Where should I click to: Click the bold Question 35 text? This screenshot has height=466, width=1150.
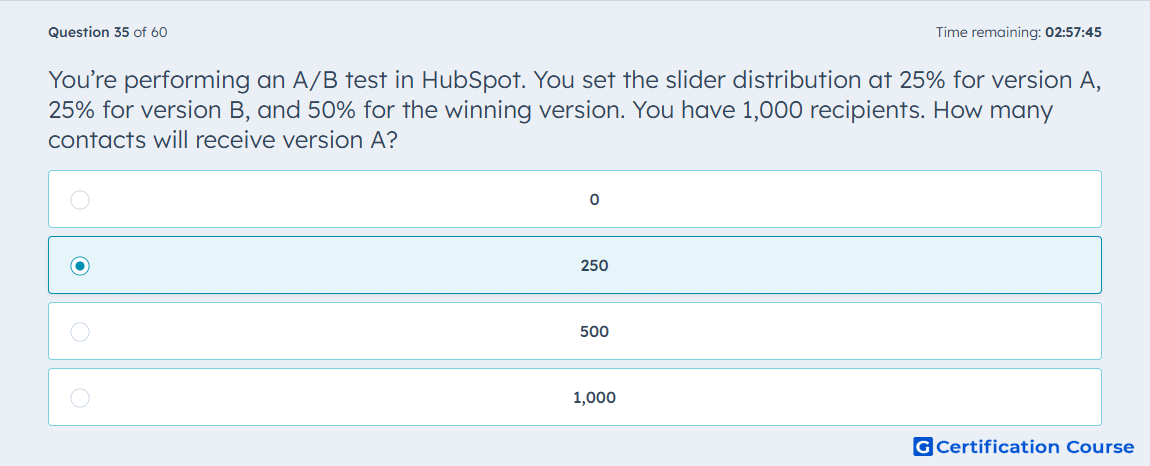89,32
